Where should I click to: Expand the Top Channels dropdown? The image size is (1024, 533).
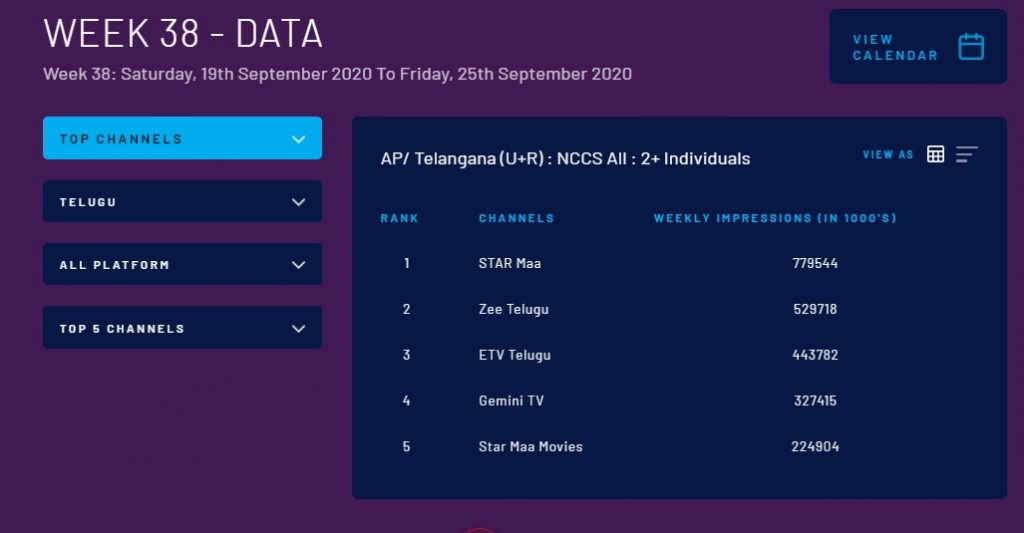182,139
